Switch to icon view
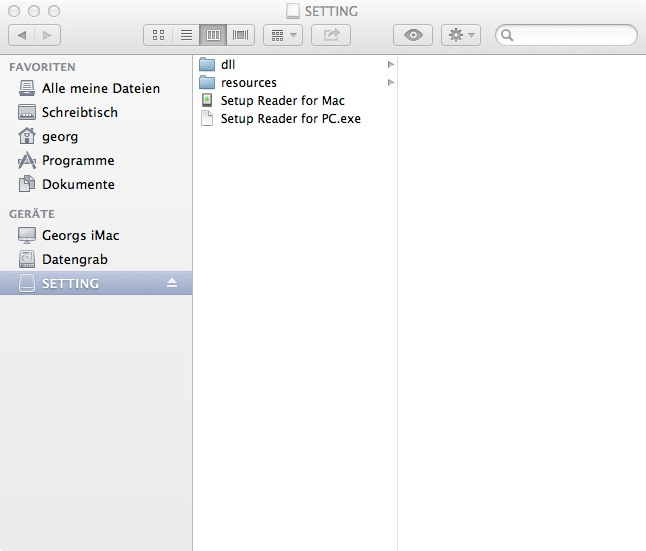This screenshot has width=646, height=551. tap(158, 35)
